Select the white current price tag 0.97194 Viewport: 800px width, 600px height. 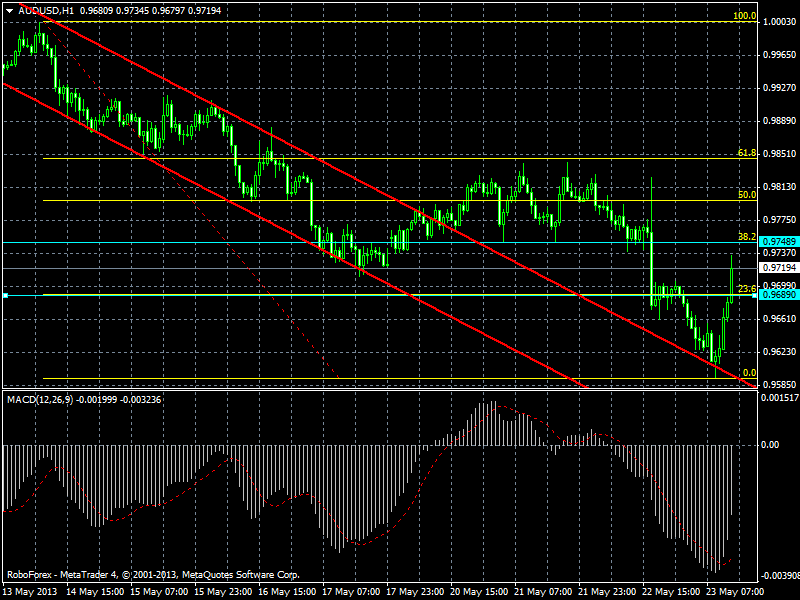(779, 267)
